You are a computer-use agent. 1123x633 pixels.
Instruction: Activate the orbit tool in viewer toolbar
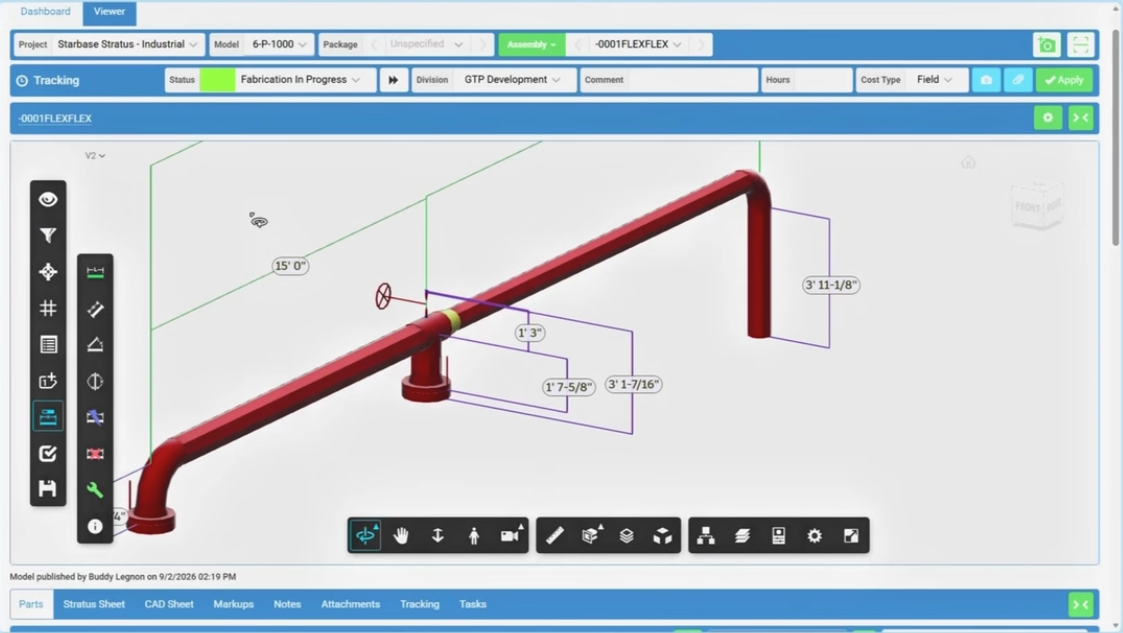click(x=365, y=536)
